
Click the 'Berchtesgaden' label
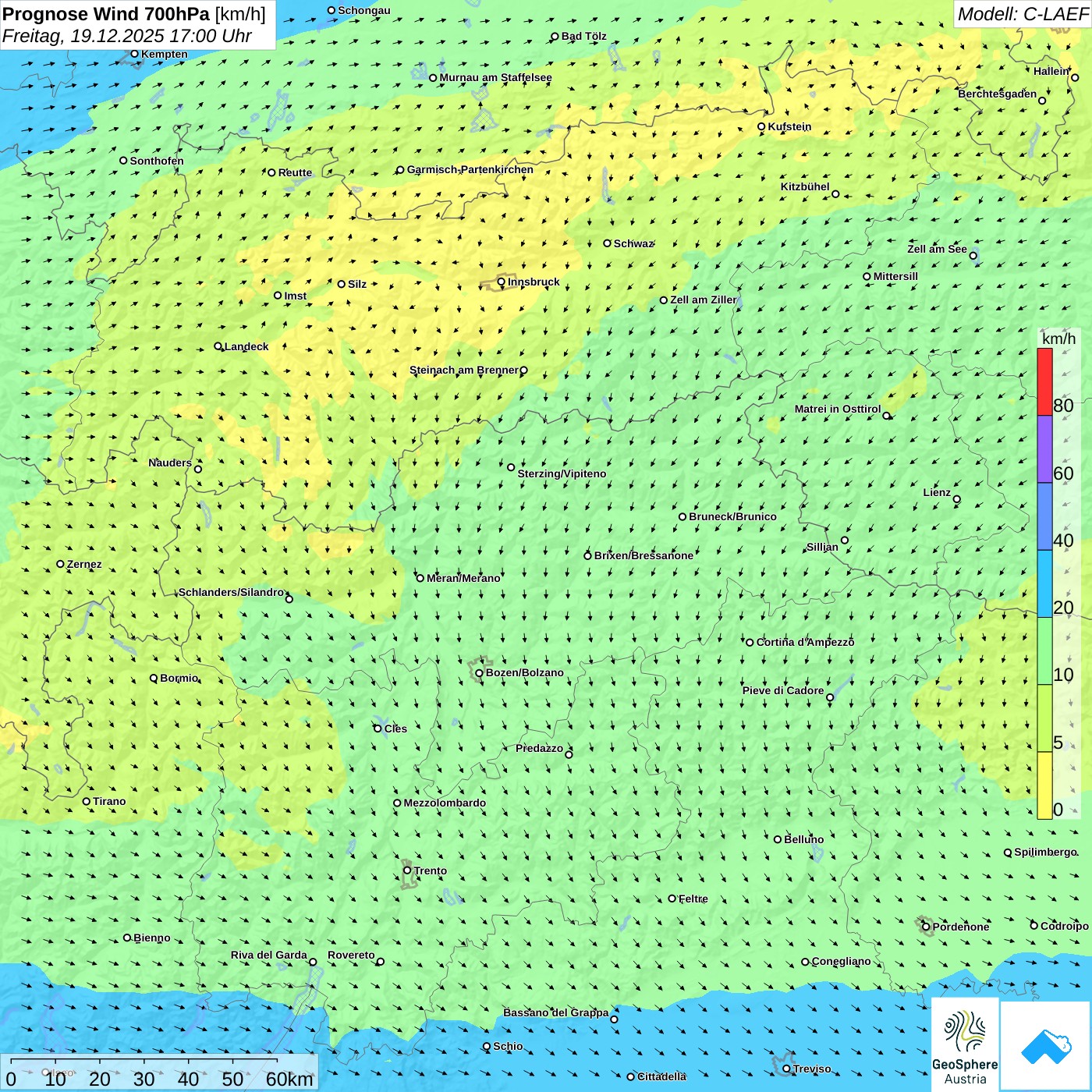[998, 94]
